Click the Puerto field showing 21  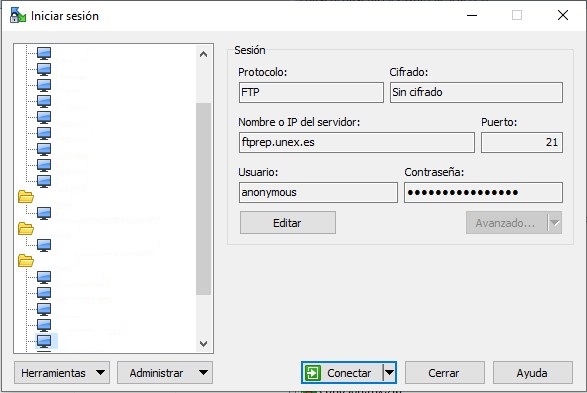pyautogui.click(x=522, y=142)
